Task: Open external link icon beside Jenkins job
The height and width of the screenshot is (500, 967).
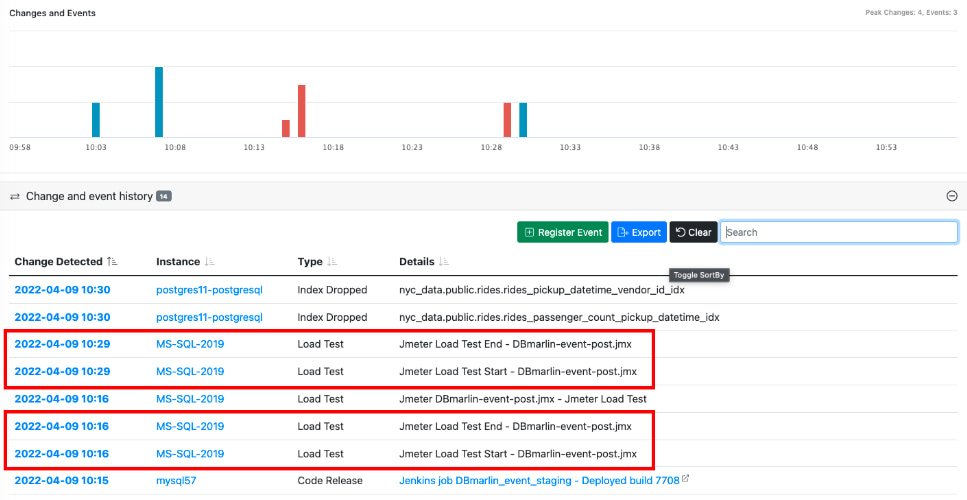Action: pos(685,480)
